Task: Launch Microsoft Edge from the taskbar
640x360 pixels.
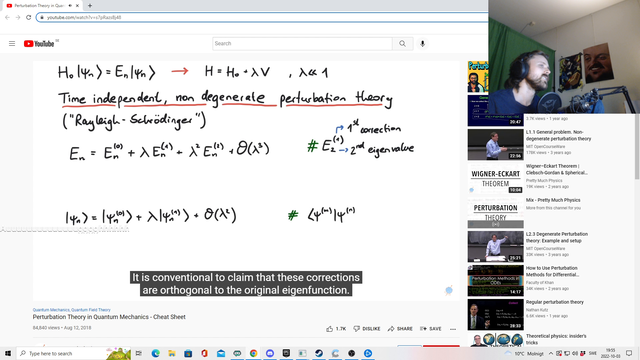Action: pyautogui.click(x=156, y=353)
